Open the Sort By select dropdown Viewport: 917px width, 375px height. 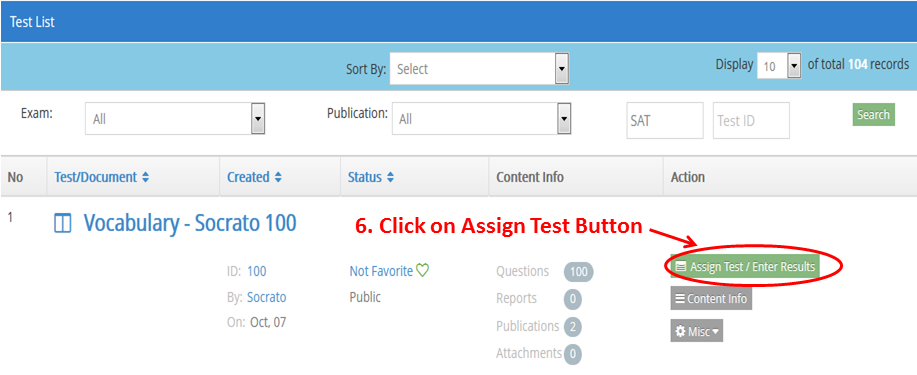point(480,68)
